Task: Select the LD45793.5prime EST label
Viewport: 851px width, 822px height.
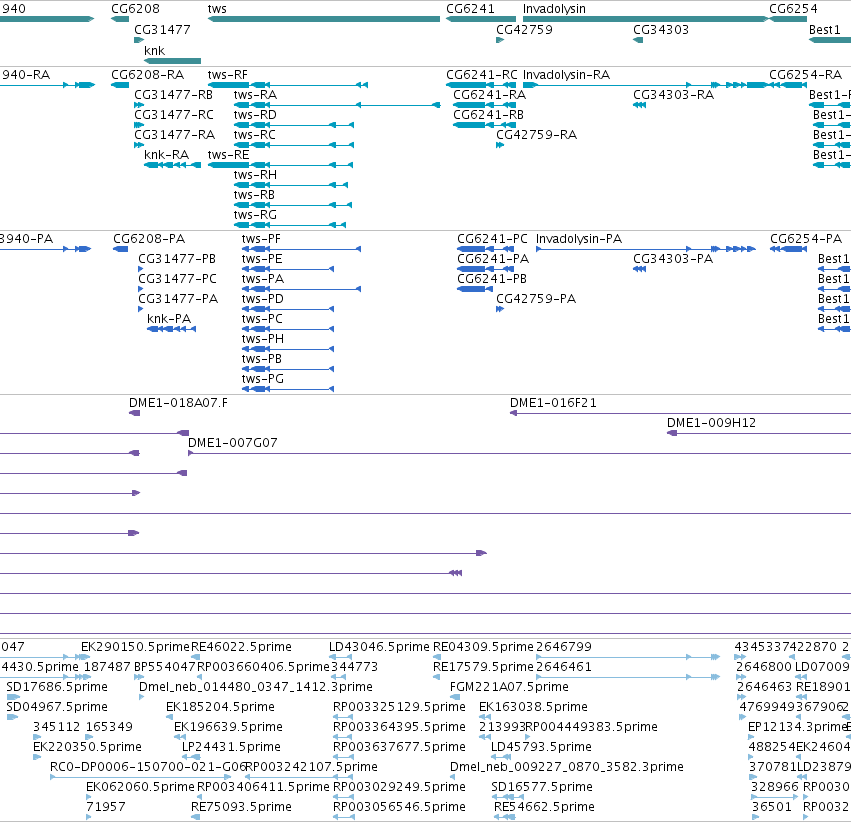Action: click(541, 747)
